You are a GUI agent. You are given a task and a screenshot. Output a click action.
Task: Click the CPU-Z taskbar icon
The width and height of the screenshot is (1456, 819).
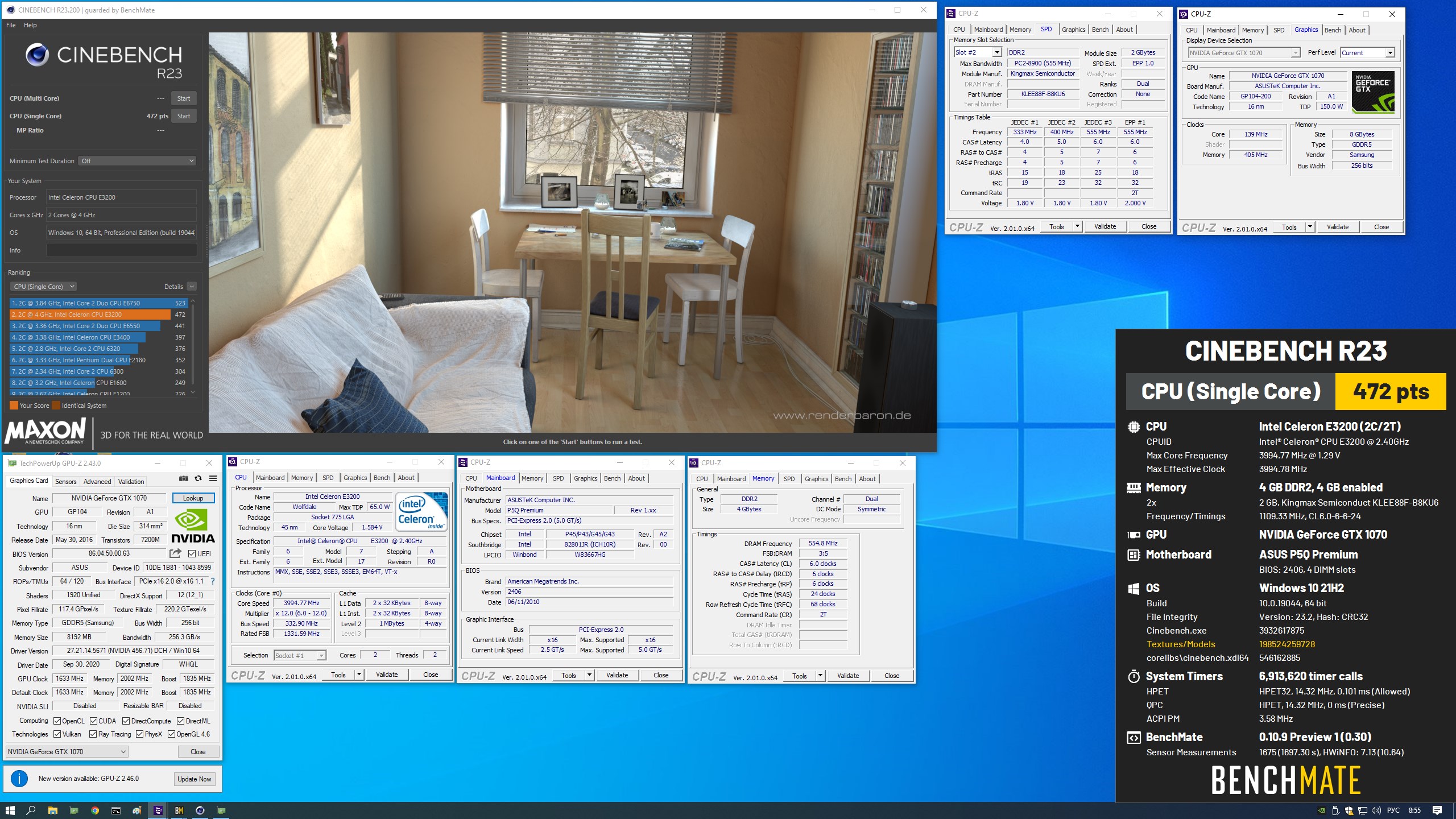click(x=158, y=810)
